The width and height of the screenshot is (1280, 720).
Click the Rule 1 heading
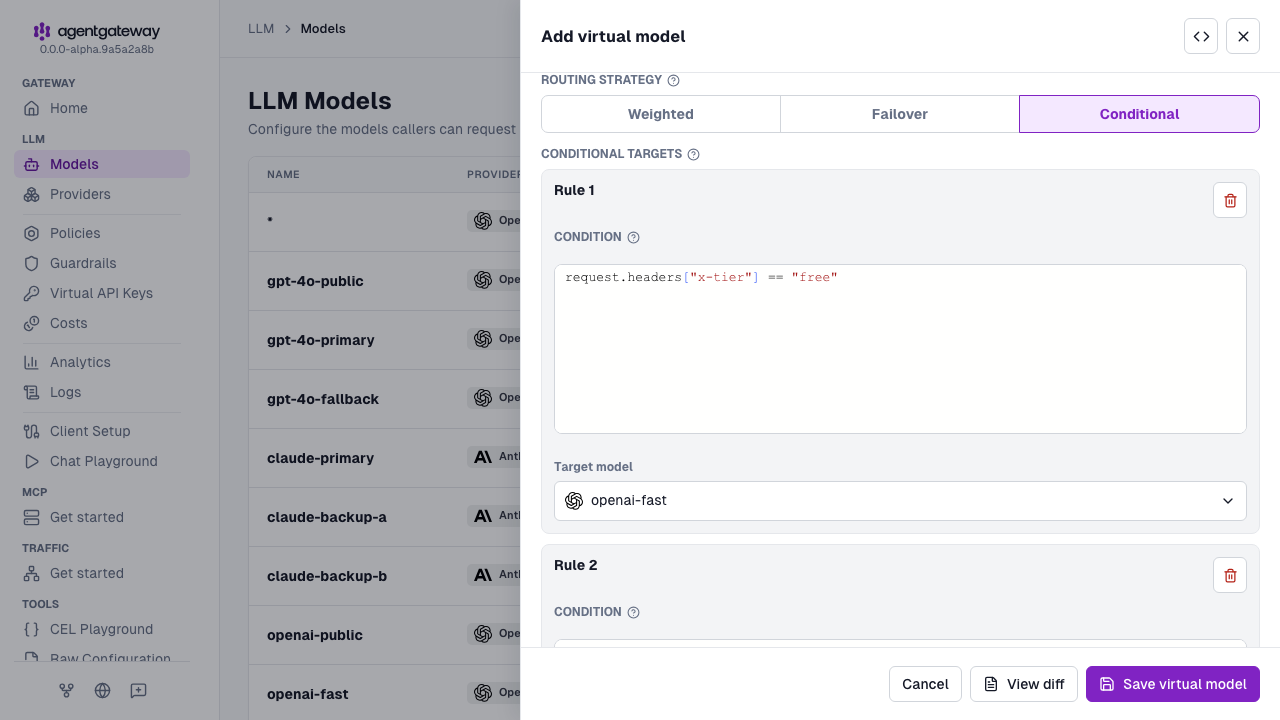point(574,190)
